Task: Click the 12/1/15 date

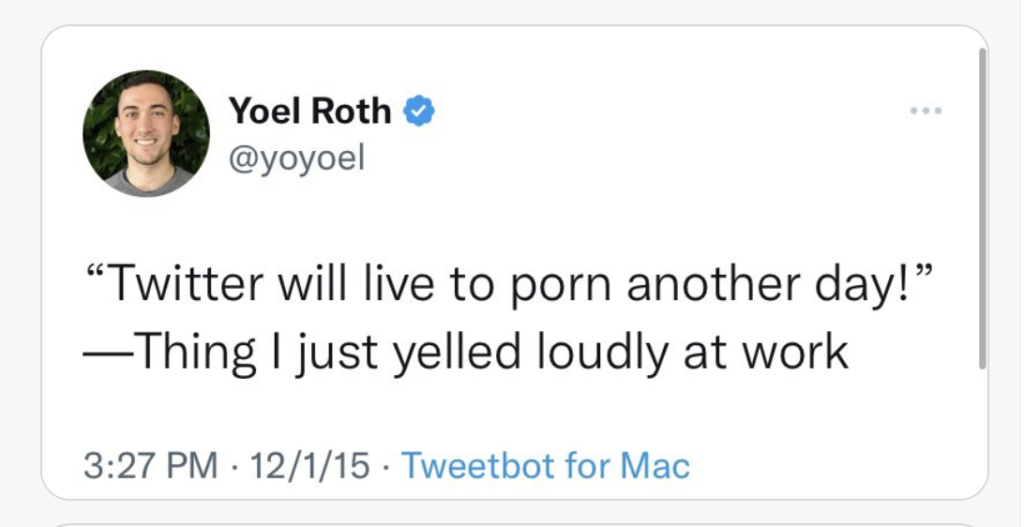Action: point(310,466)
